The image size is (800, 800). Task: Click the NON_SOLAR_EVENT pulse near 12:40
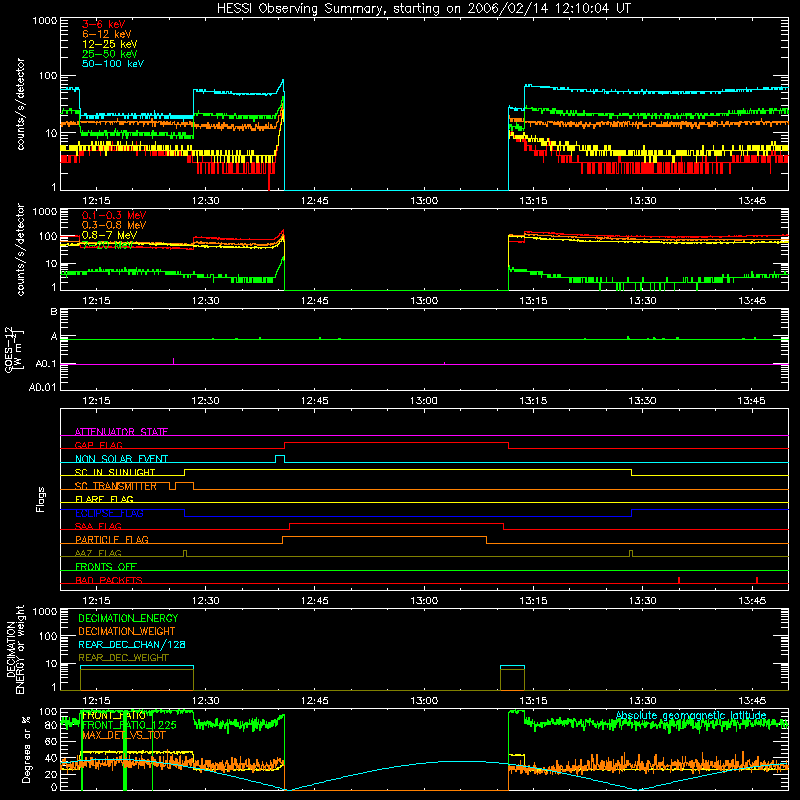[280, 459]
